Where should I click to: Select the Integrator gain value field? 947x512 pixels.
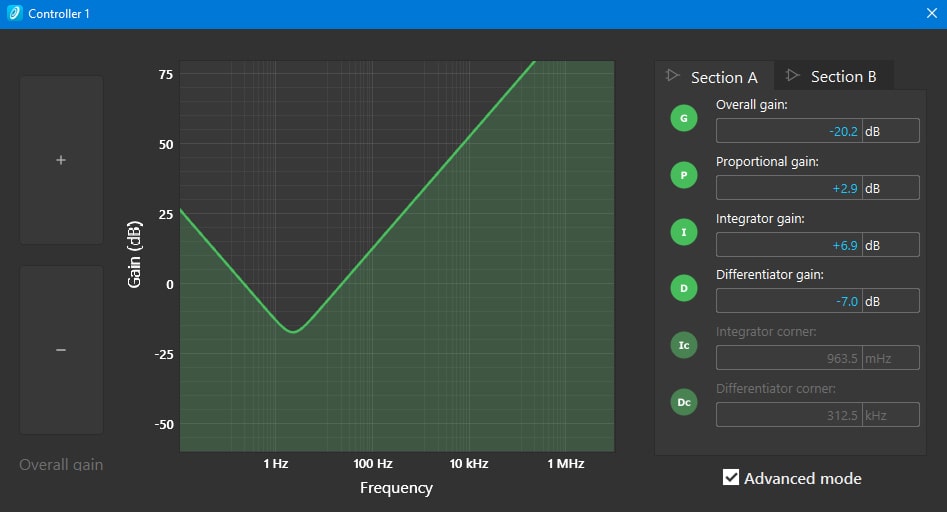(789, 245)
